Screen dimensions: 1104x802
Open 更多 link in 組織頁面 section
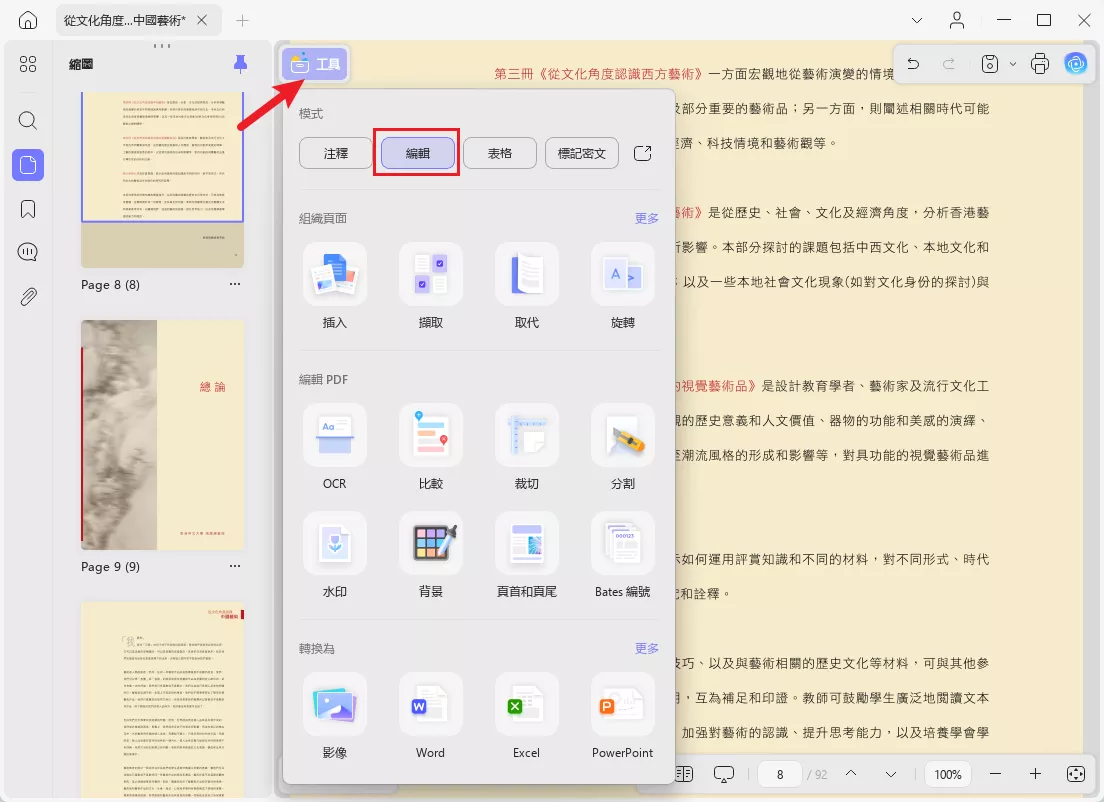tap(646, 217)
